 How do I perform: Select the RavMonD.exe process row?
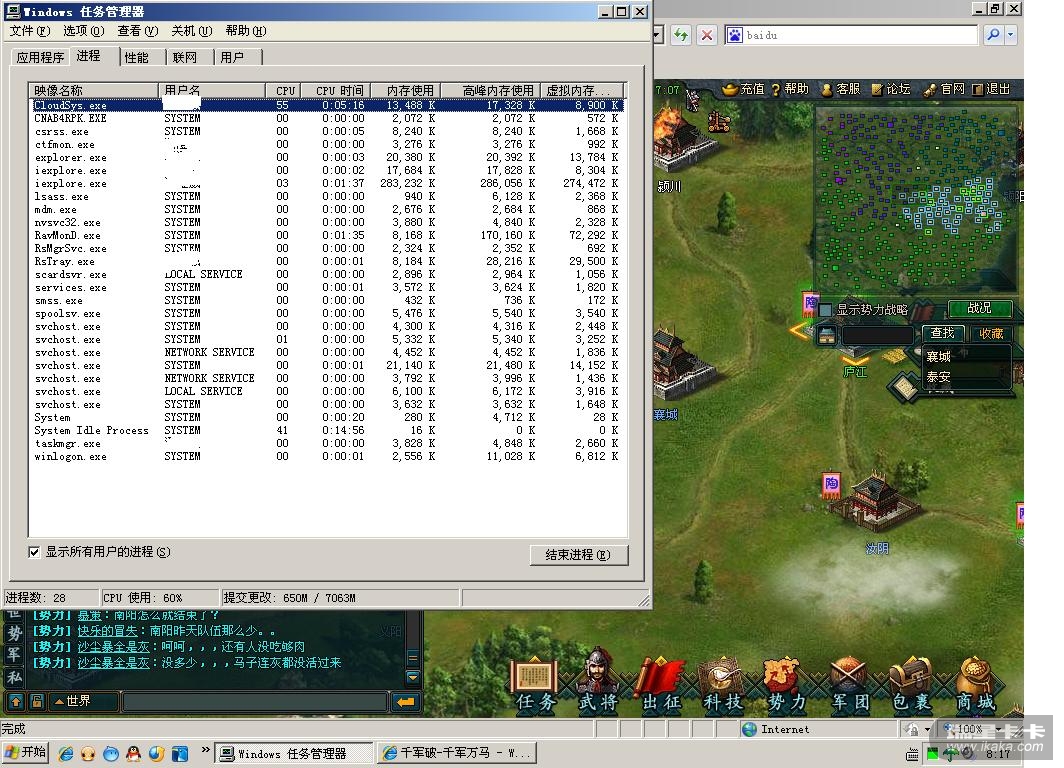[326, 235]
